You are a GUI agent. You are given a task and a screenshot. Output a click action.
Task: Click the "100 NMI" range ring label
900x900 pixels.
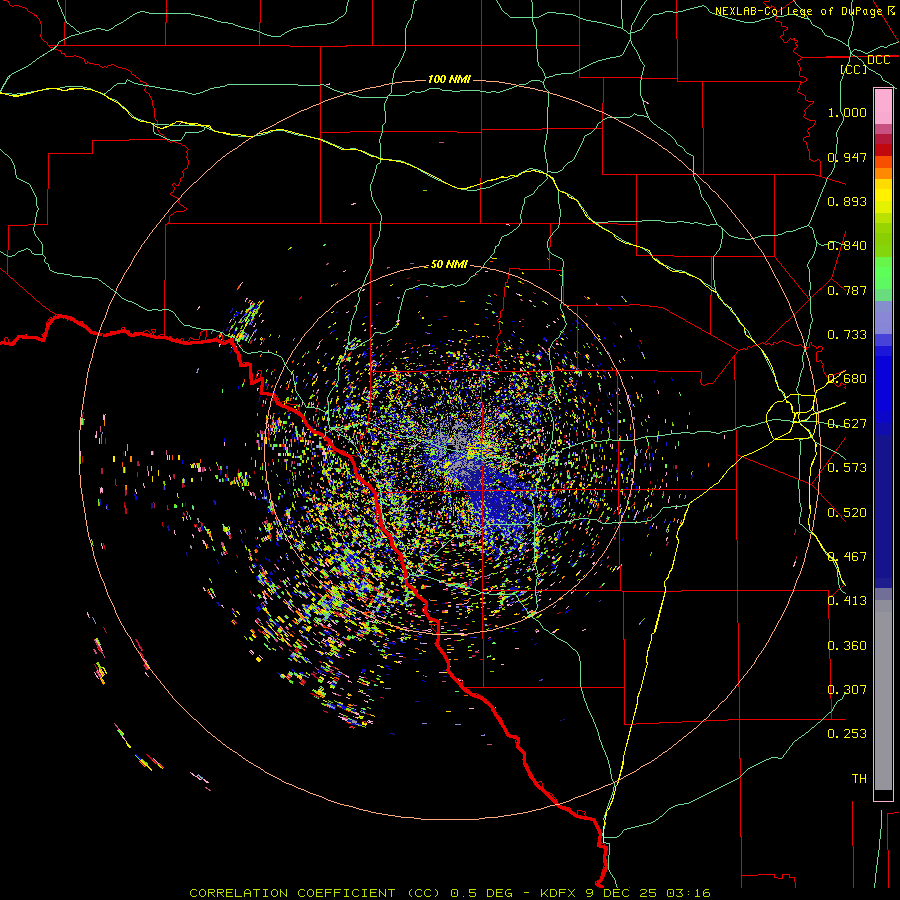[449, 79]
